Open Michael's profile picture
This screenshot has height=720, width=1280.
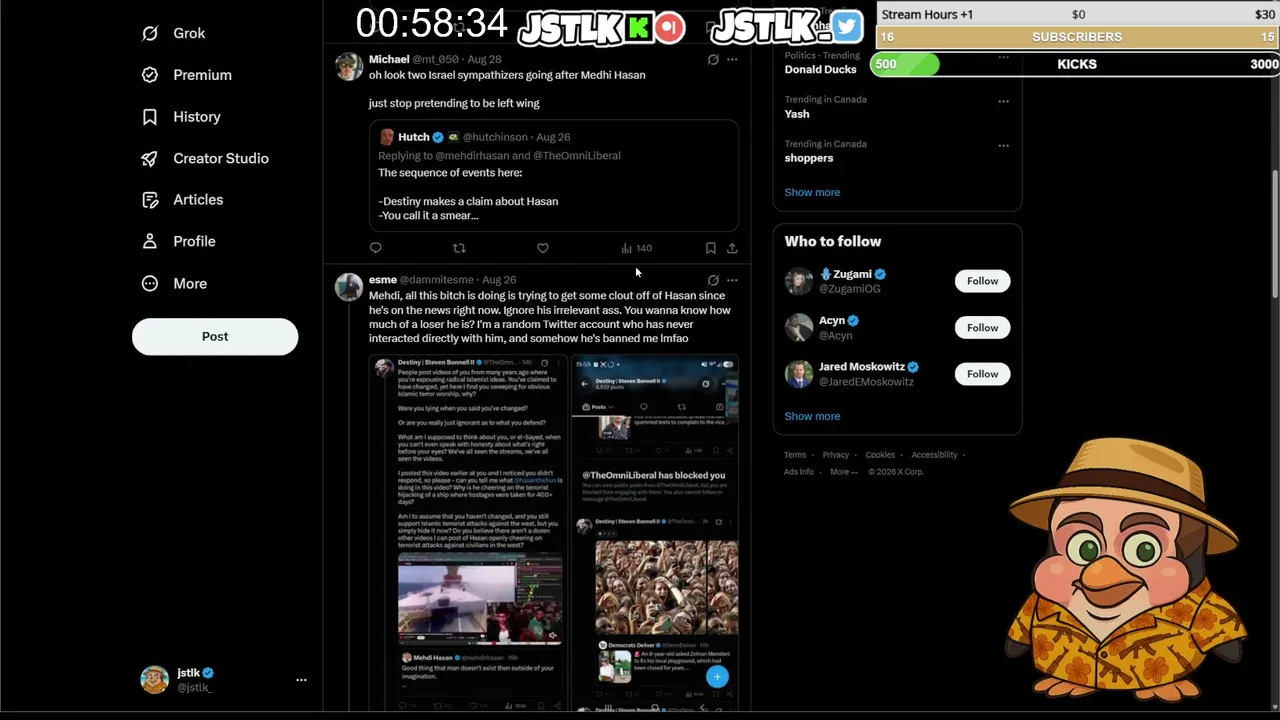(x=349, y=67)
